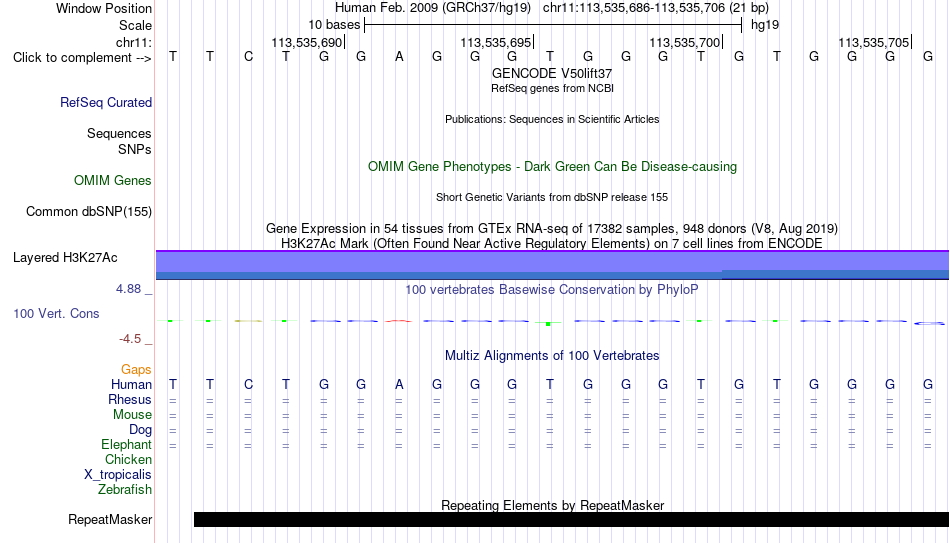
Task: Click 'Publications: Sequences in Scientific Articles' title
Action: (552, 119)
